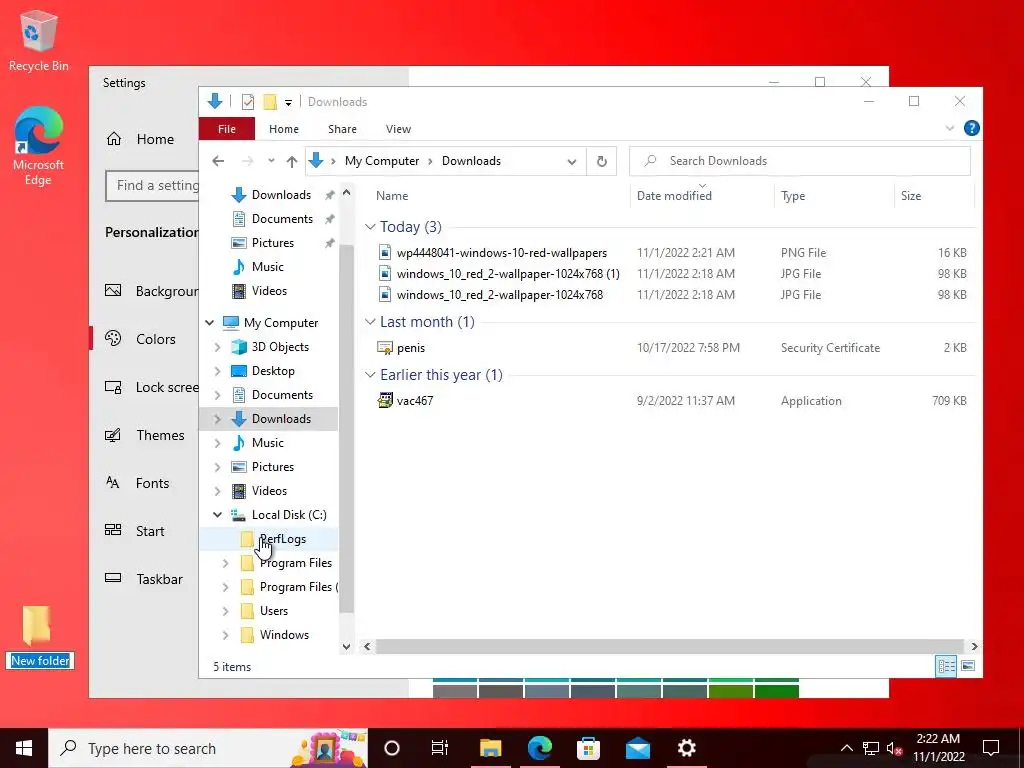Image resolution: width=1024 pixels, height=768 pixels.
Task: Open File Explorer help icon
Action: [x=971, y=128]
